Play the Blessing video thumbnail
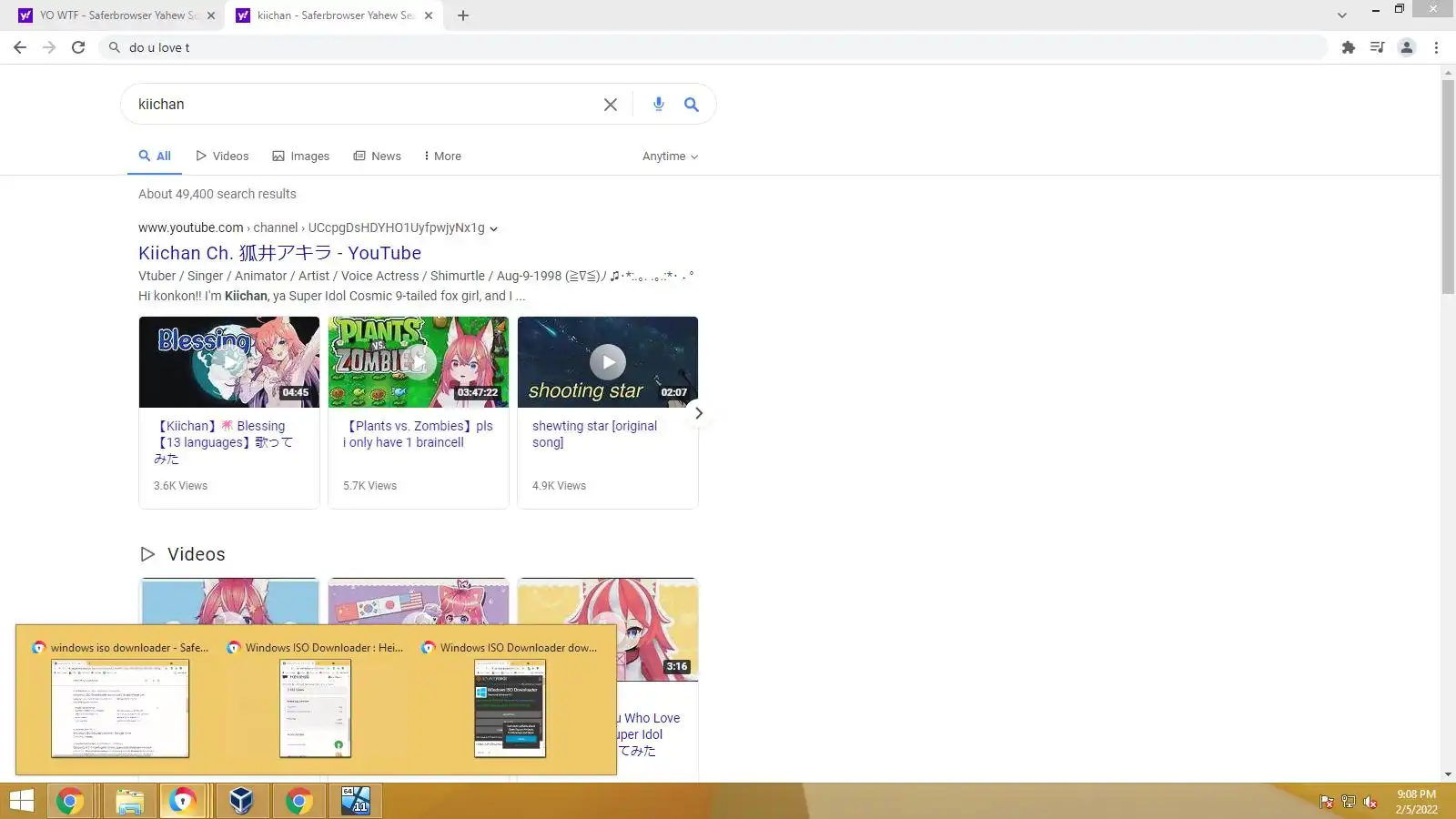This screenshot has height=819, width=1456. (x=229, y=362)
